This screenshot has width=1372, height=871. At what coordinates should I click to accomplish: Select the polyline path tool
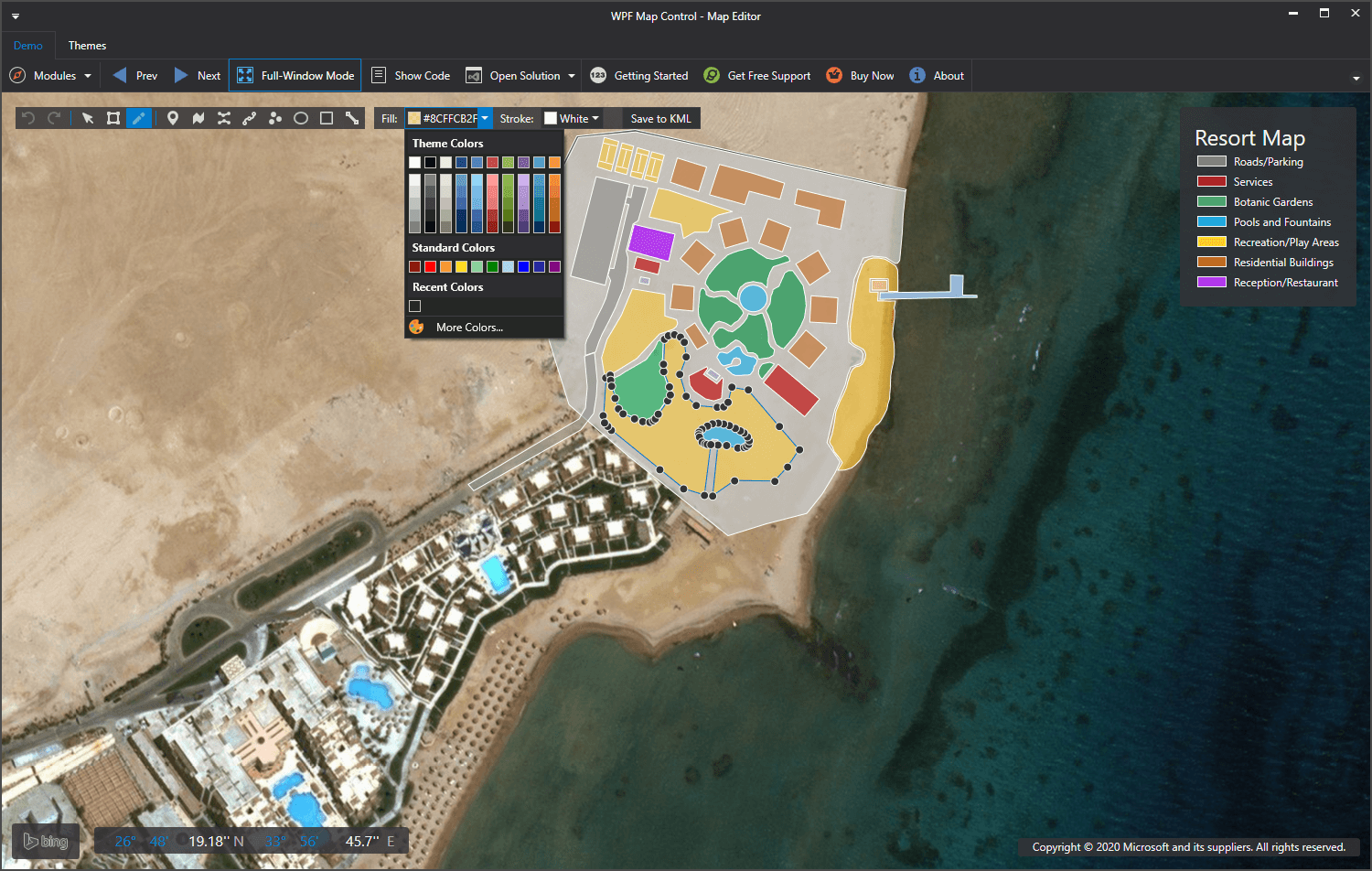click(250, 118)
